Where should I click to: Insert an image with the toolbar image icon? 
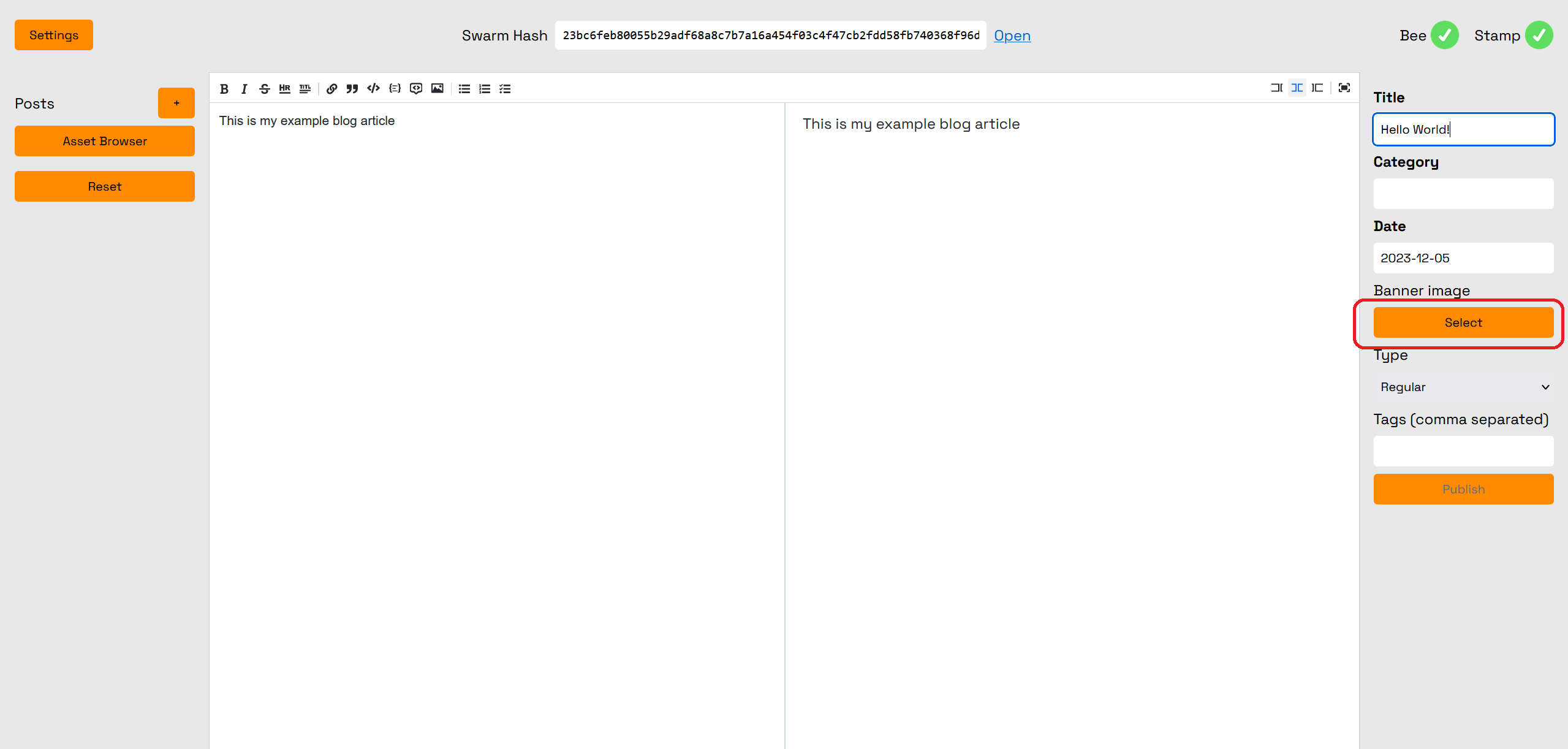tap(437, 89)
